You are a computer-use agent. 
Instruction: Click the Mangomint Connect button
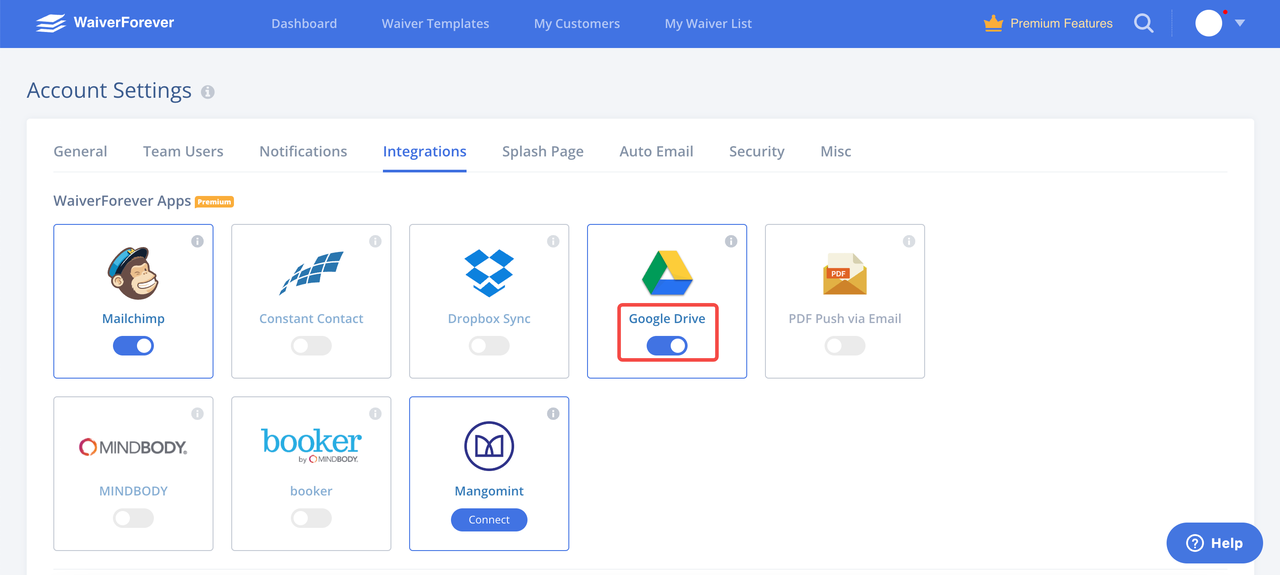click(x=489, y=519)
